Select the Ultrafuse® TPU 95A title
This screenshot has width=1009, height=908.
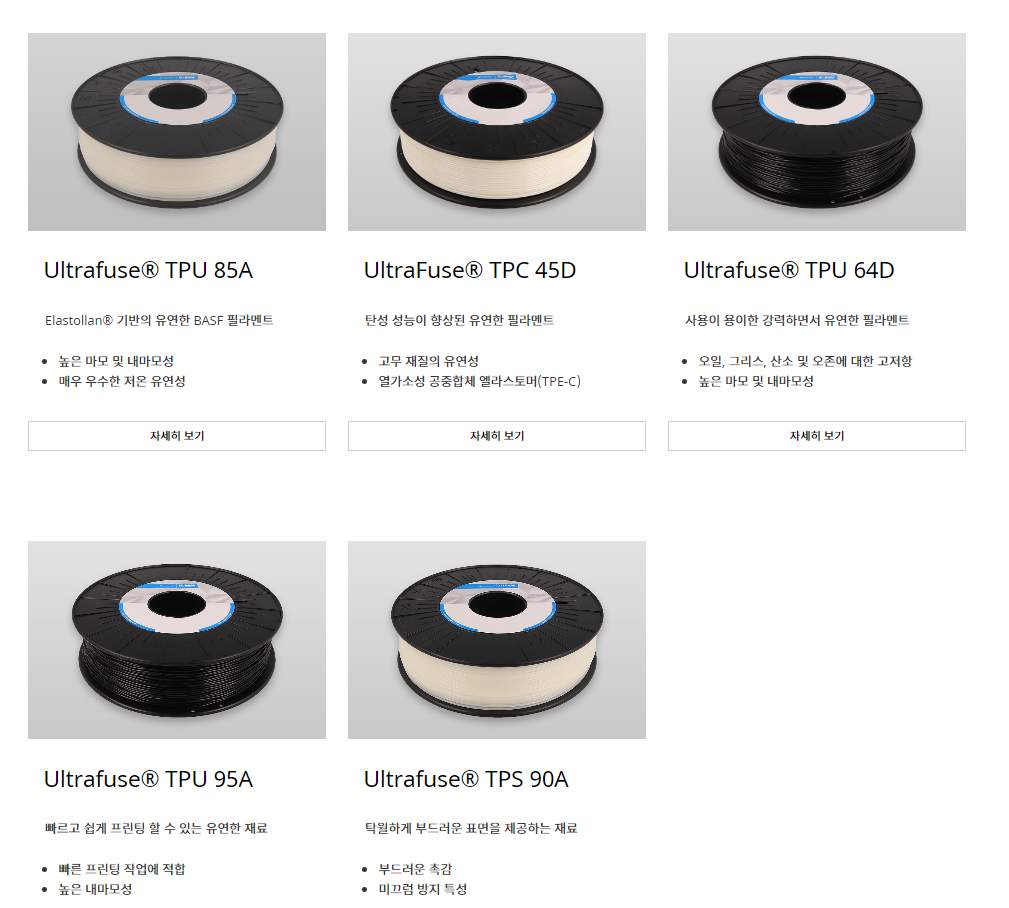click(x=148, y=779)
